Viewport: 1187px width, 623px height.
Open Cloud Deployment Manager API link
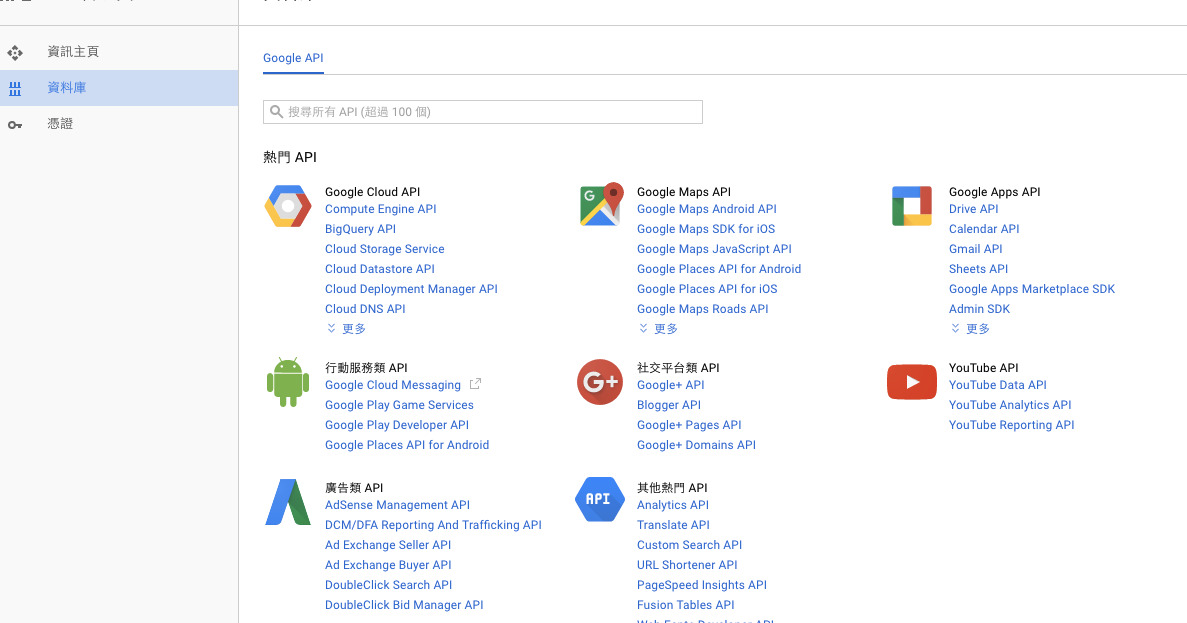click(x=411, y=289)
